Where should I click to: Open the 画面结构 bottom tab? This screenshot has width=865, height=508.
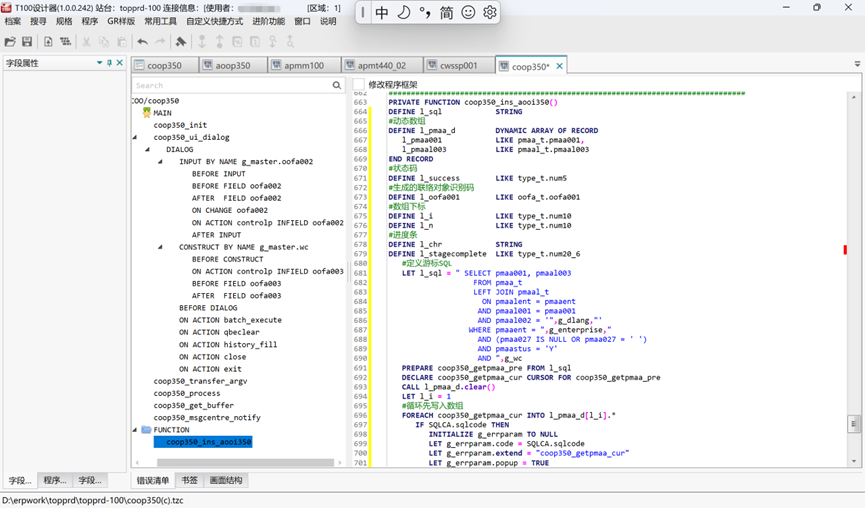pos(226,480)
